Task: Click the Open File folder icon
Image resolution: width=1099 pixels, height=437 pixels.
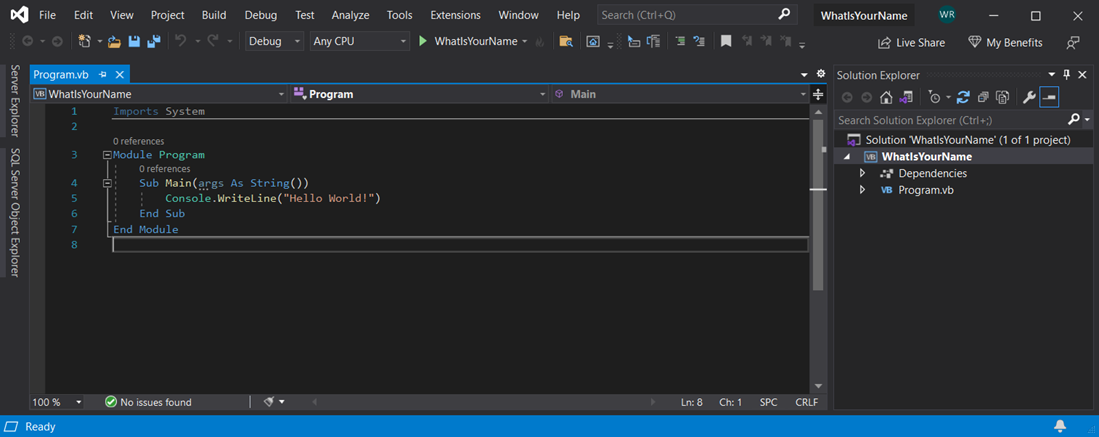Action: coord(114,41)
